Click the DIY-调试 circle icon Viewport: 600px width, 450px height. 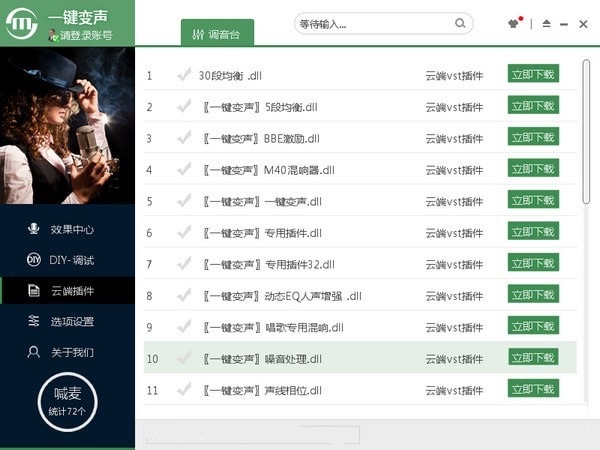(32, 260)
